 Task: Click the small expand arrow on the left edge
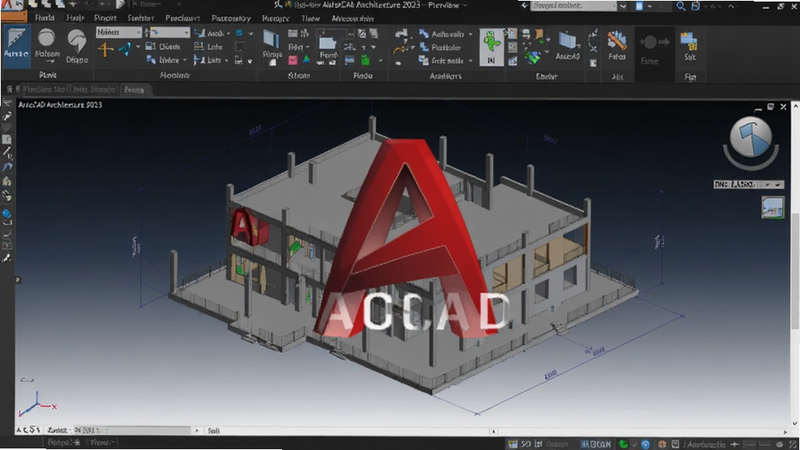click(x=18, y=280)
